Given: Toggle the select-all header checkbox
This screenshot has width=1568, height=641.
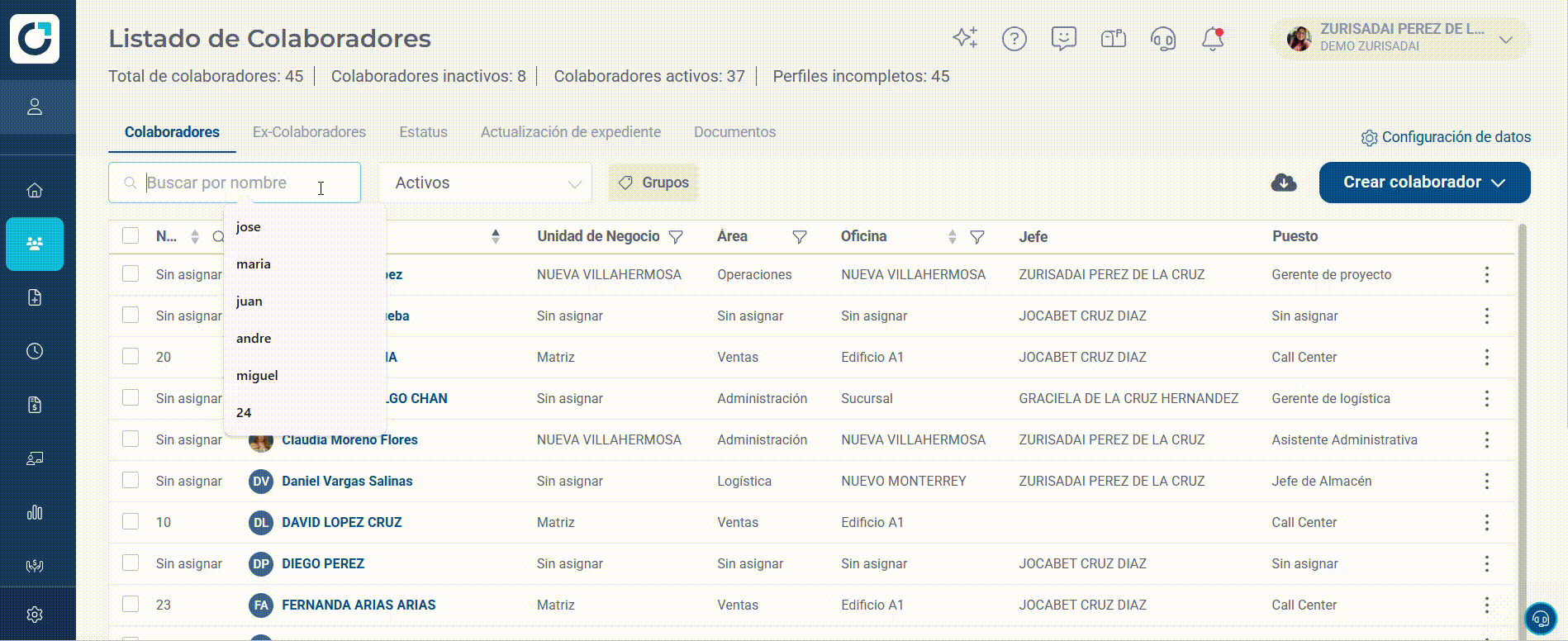Looking at the screenshot, I should pos(131,235).
